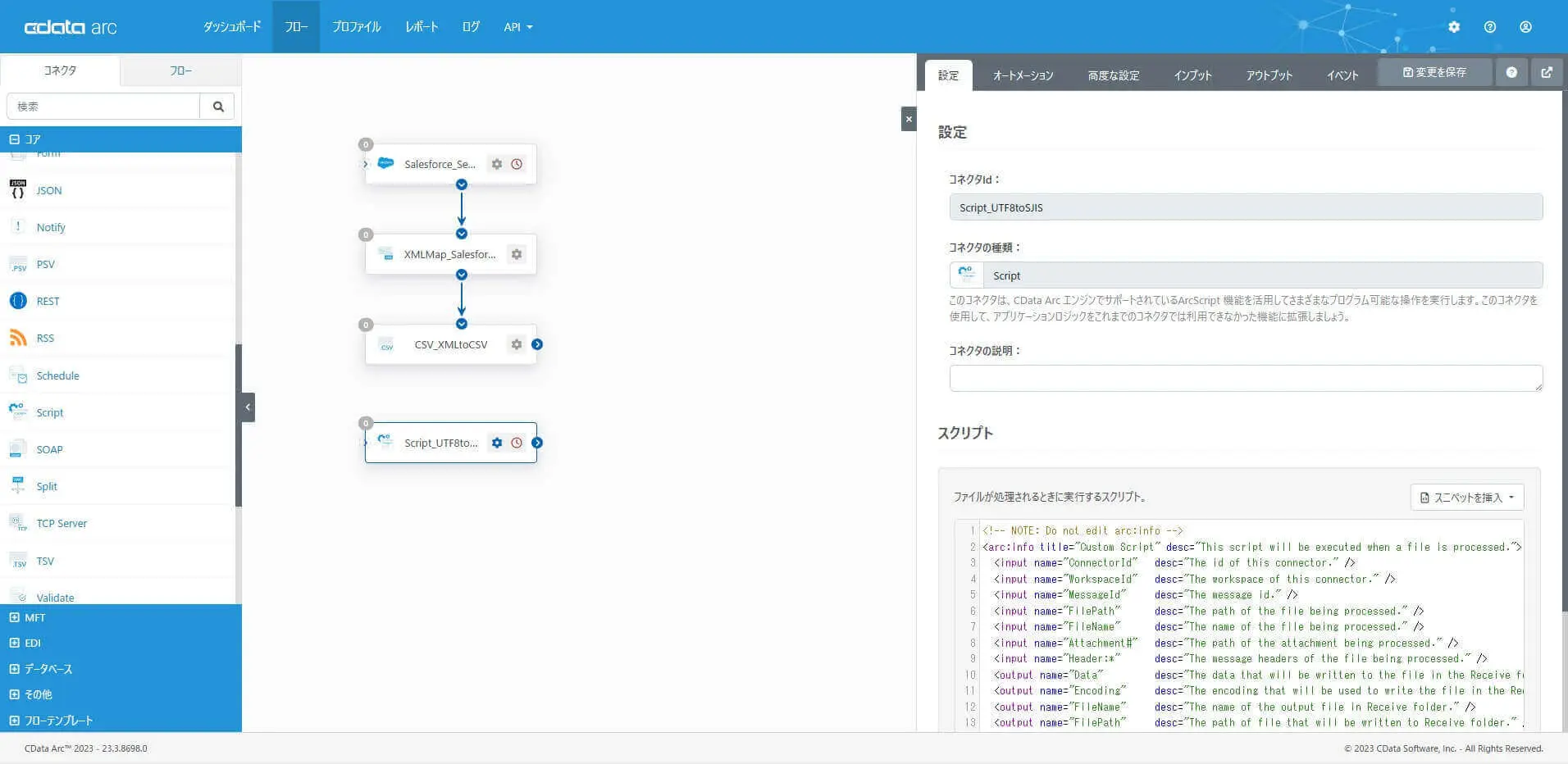
Task: Switch to the オートメーション tab
Action: coord(1023,75)
